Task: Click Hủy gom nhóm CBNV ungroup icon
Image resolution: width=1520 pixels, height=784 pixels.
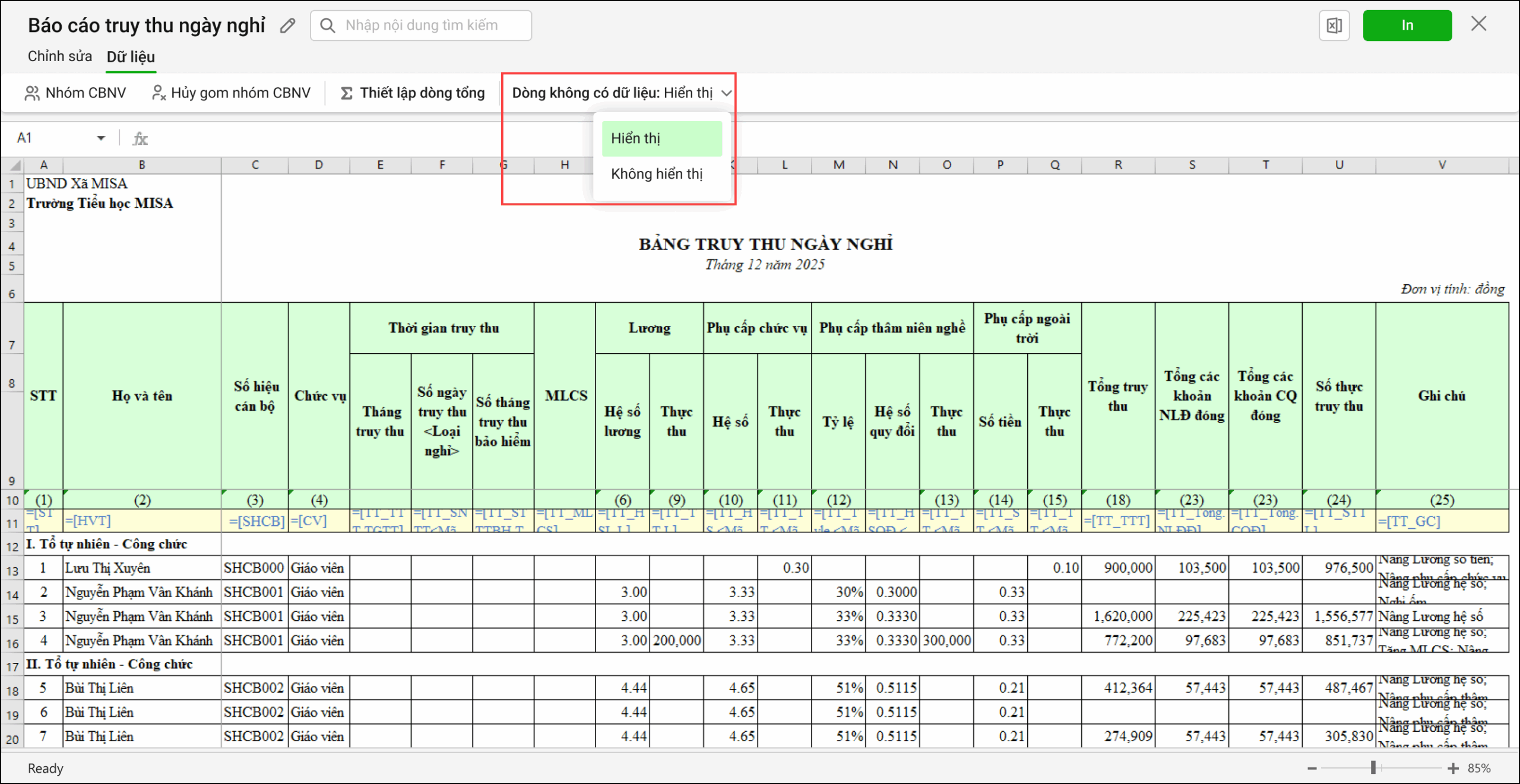Action: [x=158, y=93]
